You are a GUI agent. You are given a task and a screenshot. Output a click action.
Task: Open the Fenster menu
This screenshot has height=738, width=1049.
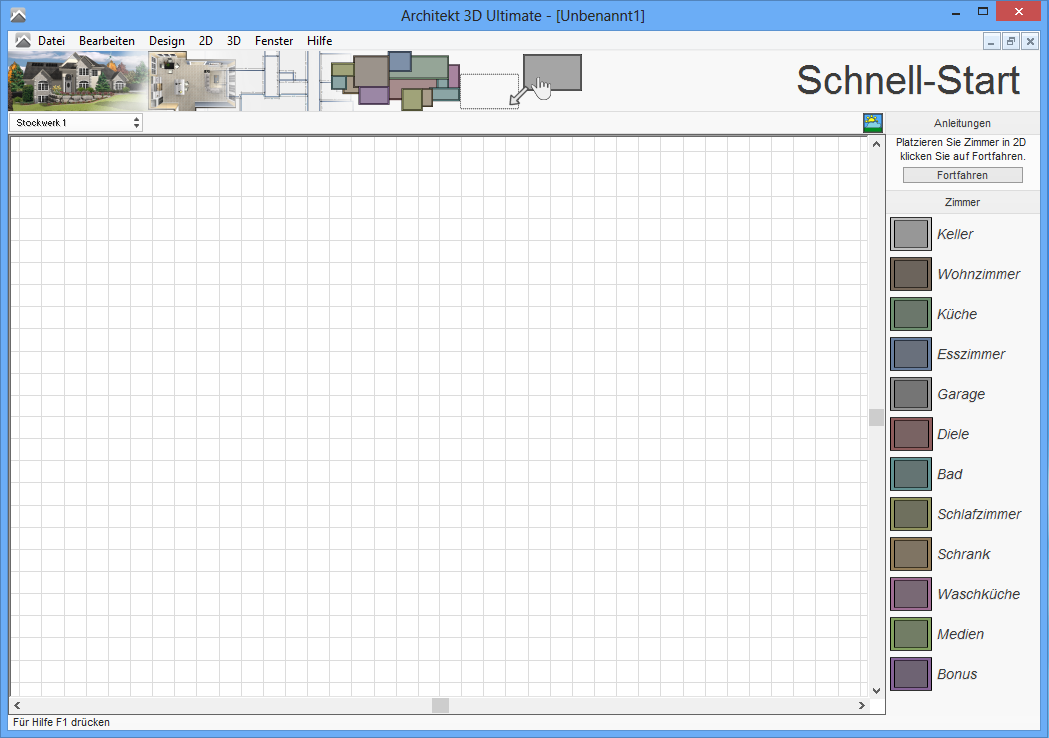[x=274, y=41]
